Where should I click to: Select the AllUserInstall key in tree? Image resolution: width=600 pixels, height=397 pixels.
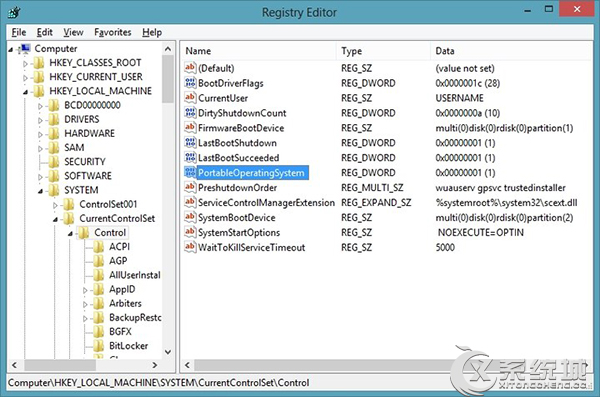tap(134, 275)
